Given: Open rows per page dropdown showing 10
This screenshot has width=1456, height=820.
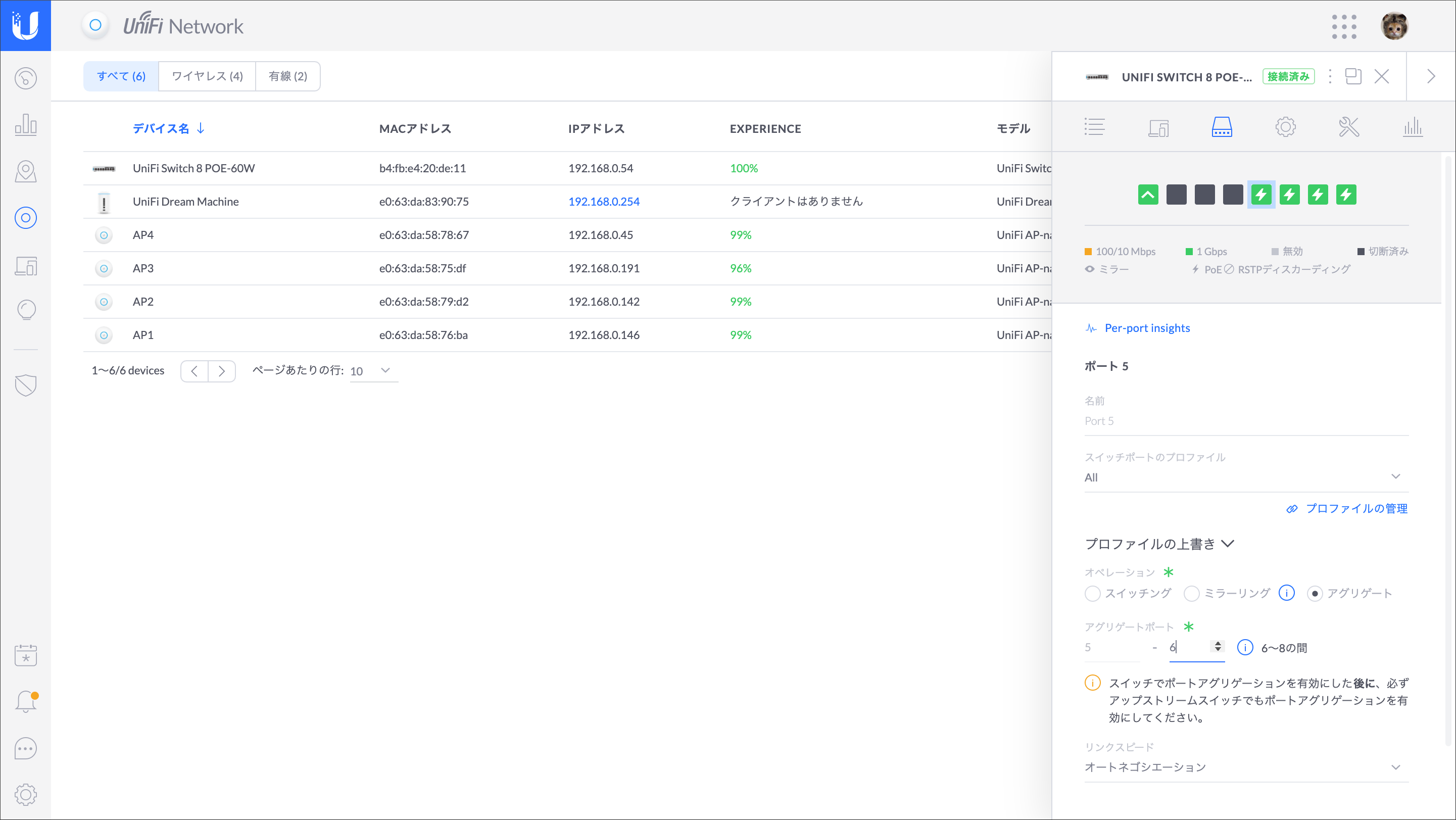Looking at the screenshot, I should click(x=374, y=371).
